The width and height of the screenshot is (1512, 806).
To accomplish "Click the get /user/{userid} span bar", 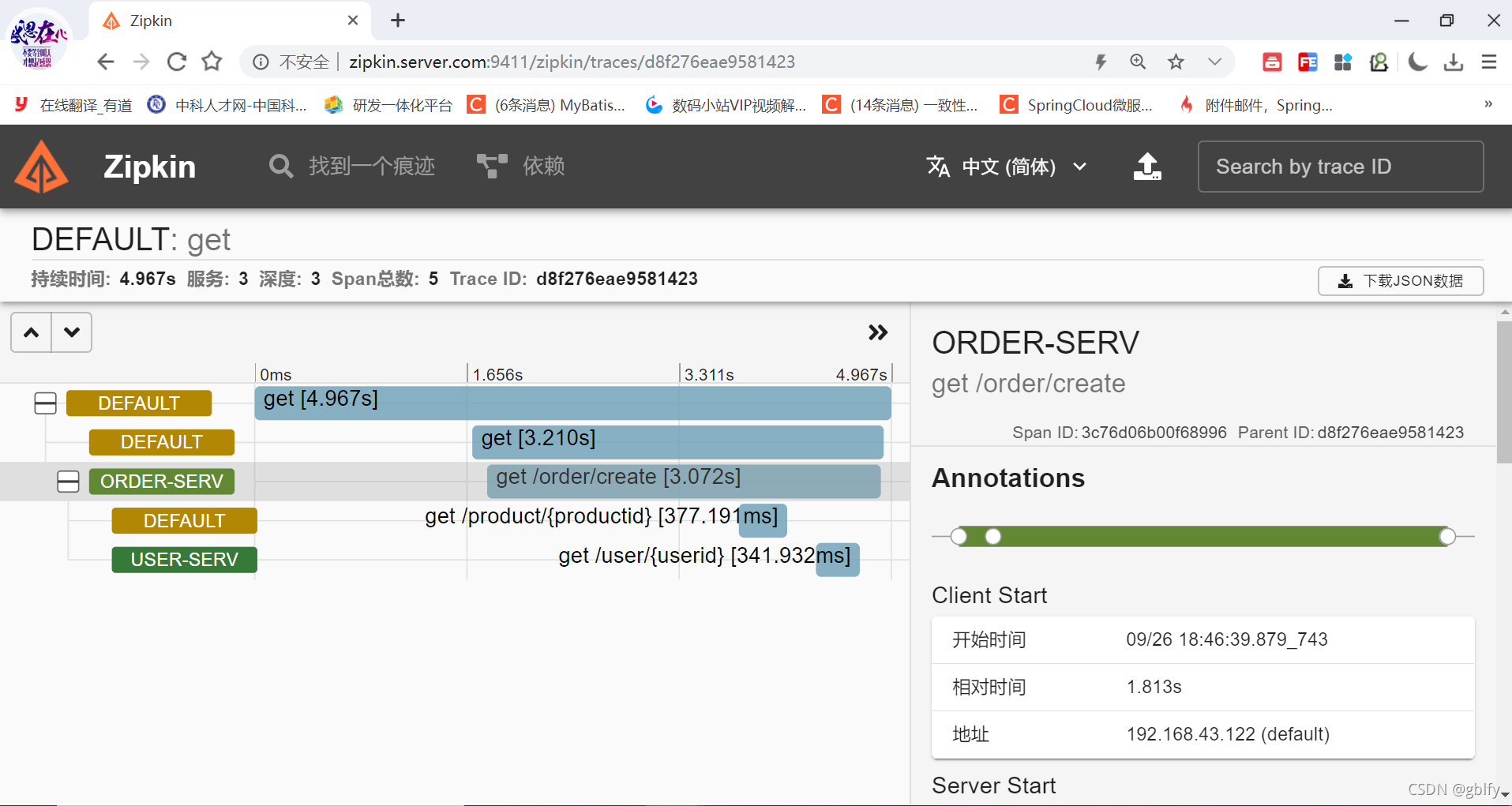I will point(838,560).
